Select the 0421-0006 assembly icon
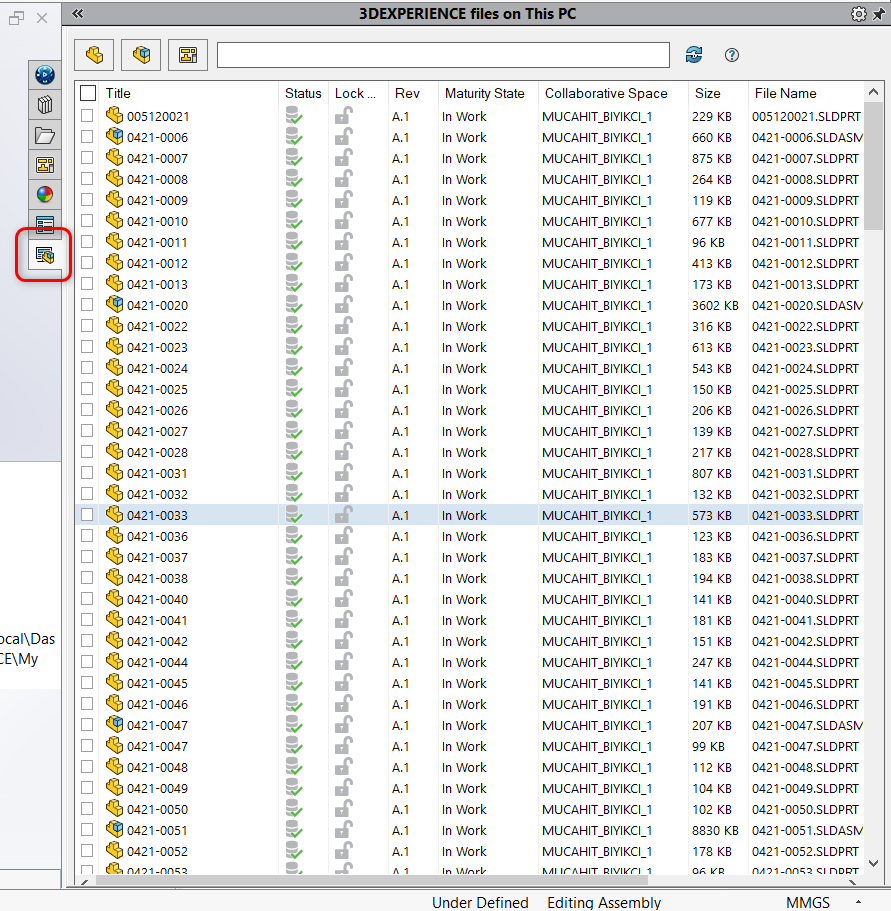The image size is (891, 911). point(115,137)
